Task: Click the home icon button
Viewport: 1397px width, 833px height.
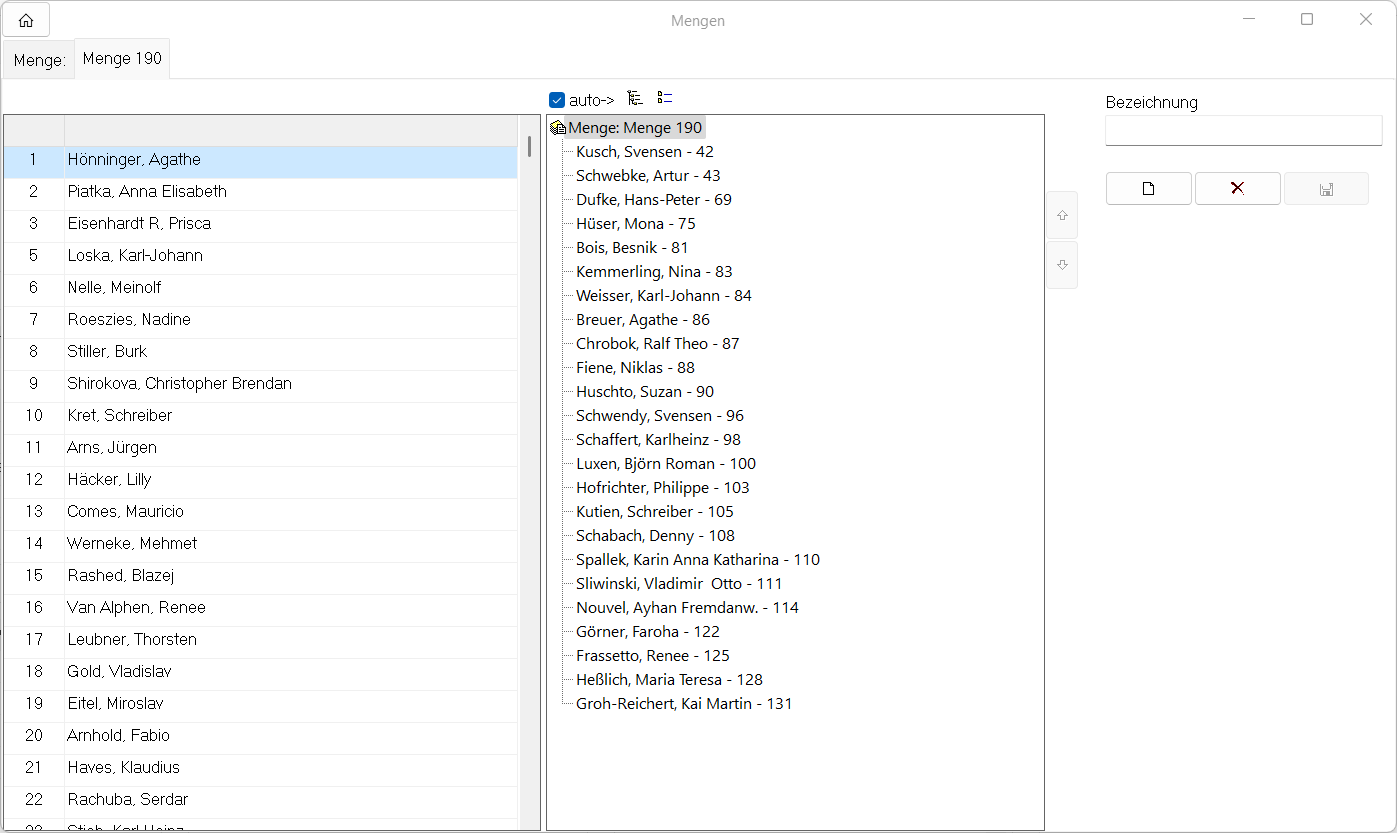Action: point(26,20)
